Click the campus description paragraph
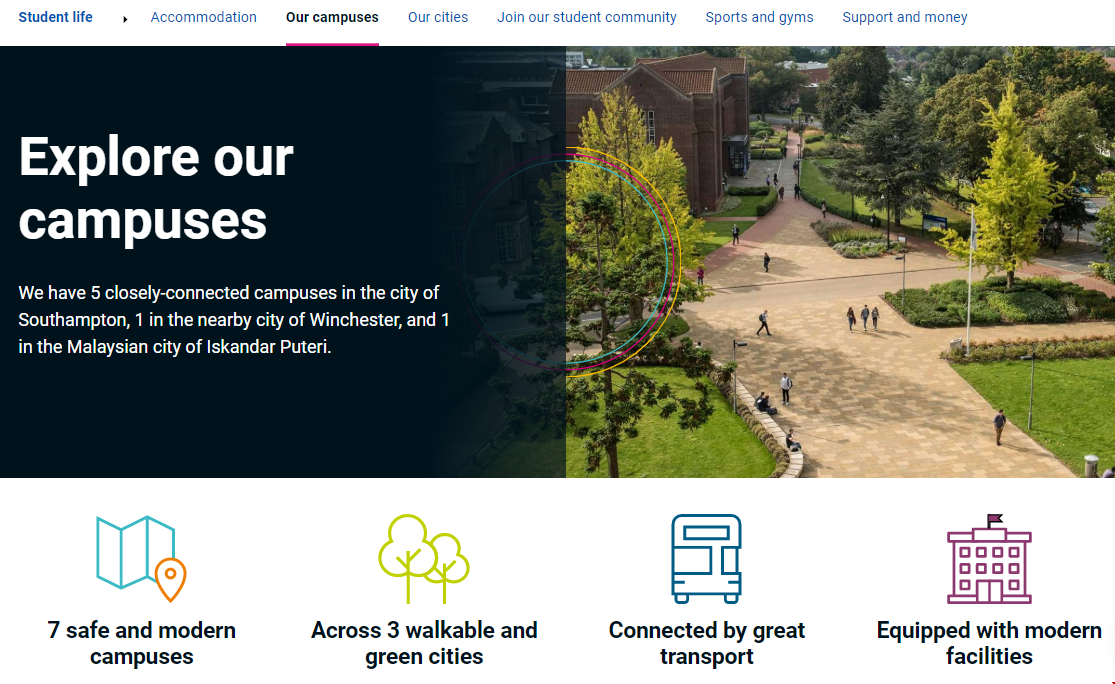The height and width of the screenshot is (684, 1115). pyautogui.click(x=234, y=320)
